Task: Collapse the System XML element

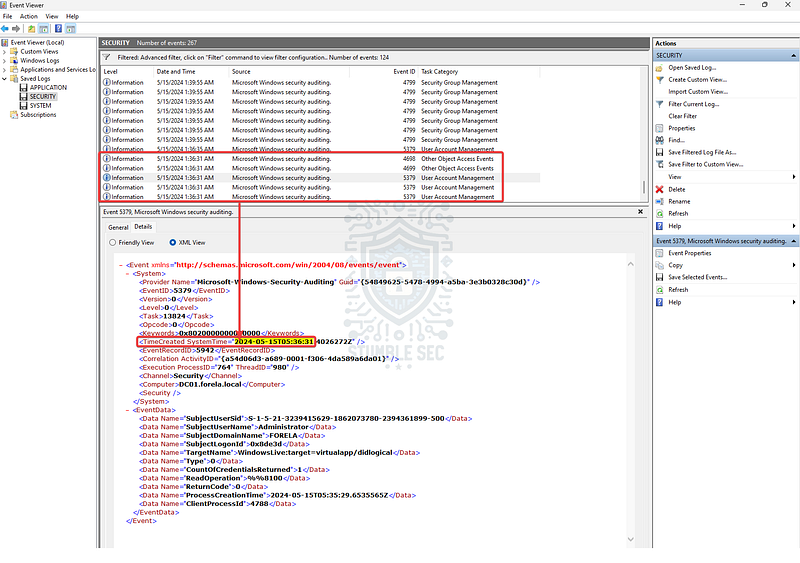Action: coord(128,274)
